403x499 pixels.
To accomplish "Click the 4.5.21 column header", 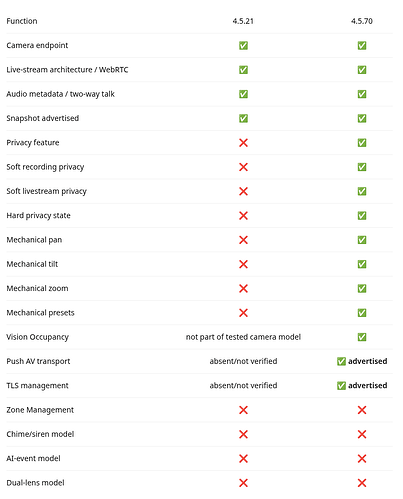I will (243, 21).
